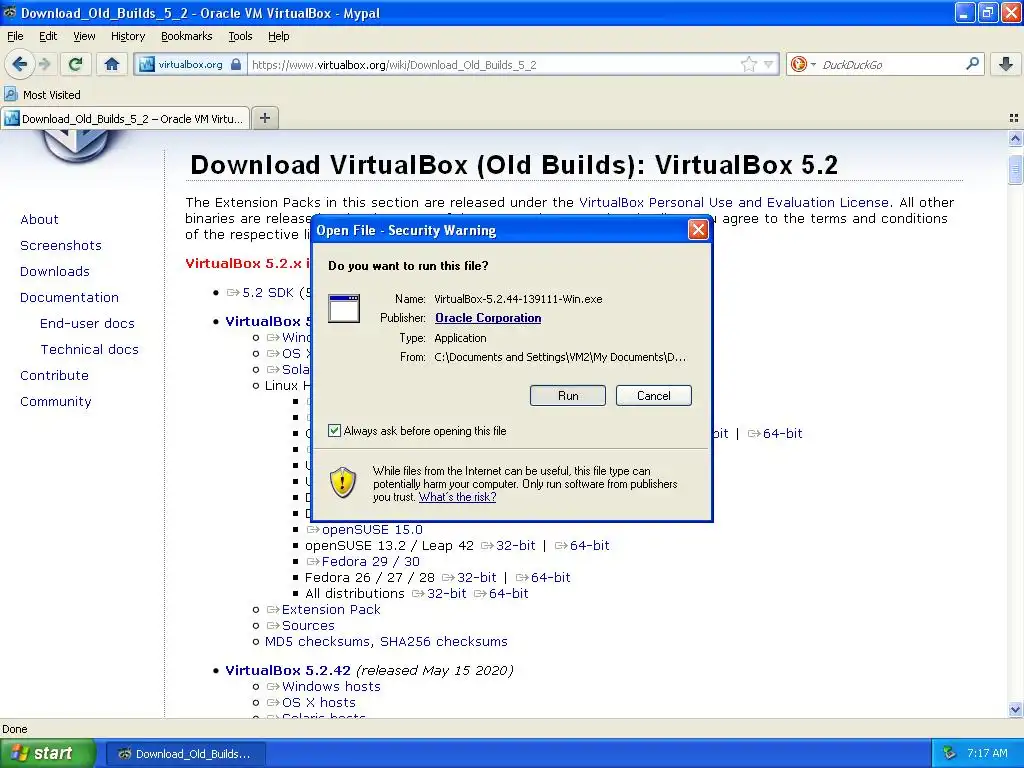
Task: Click the 7:17 AM taskbar clock
Action: coord(987,753)
